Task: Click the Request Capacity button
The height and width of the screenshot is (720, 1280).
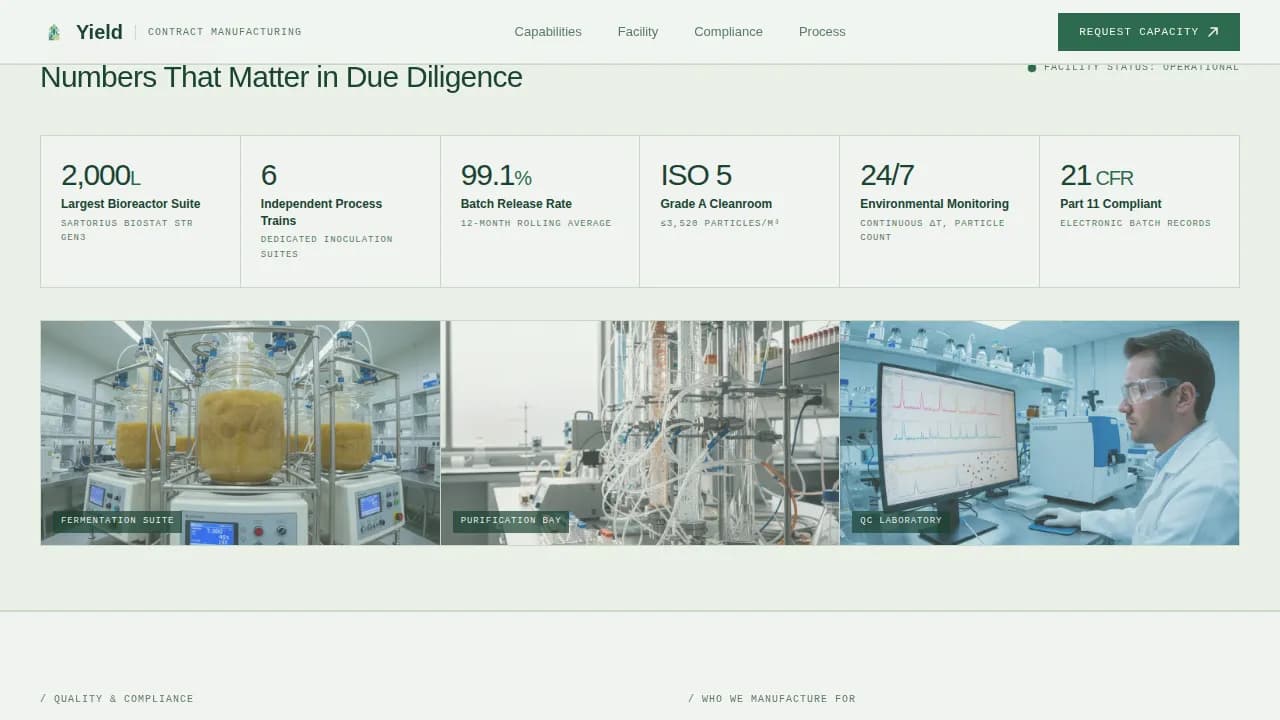Action: (1148, 31)
